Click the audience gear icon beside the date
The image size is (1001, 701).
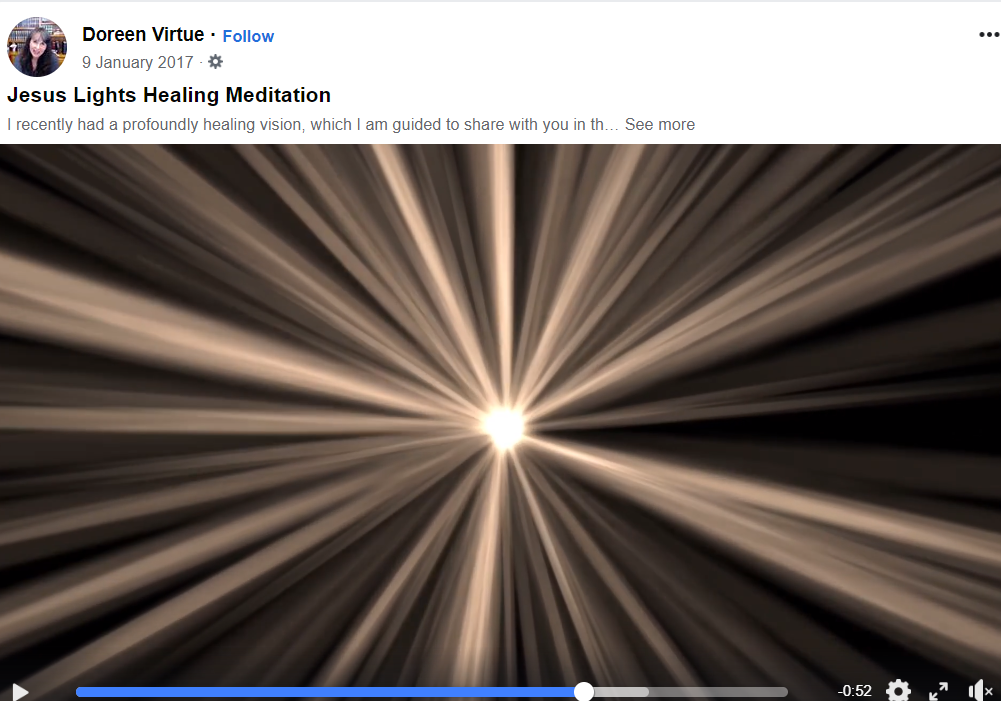(216, 62)
